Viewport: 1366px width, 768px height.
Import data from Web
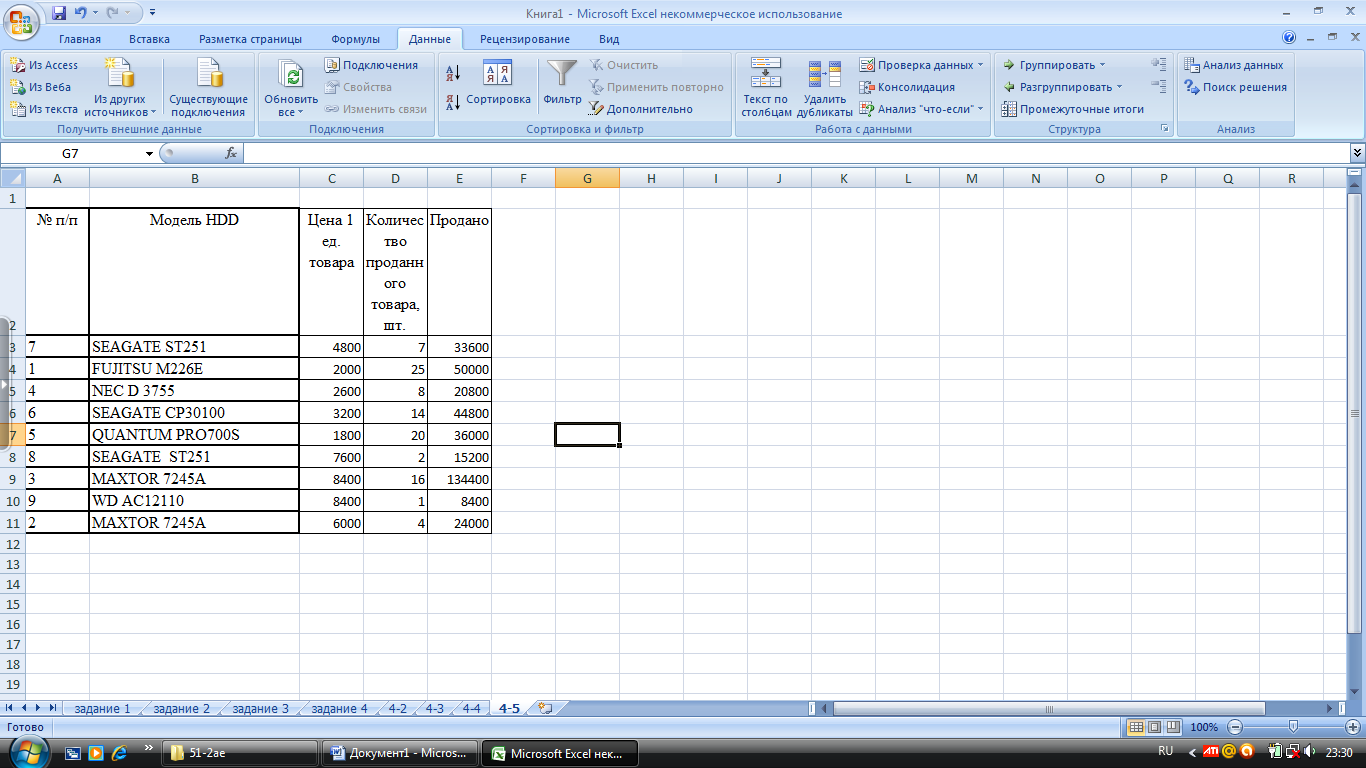click(x=41, y=87)
